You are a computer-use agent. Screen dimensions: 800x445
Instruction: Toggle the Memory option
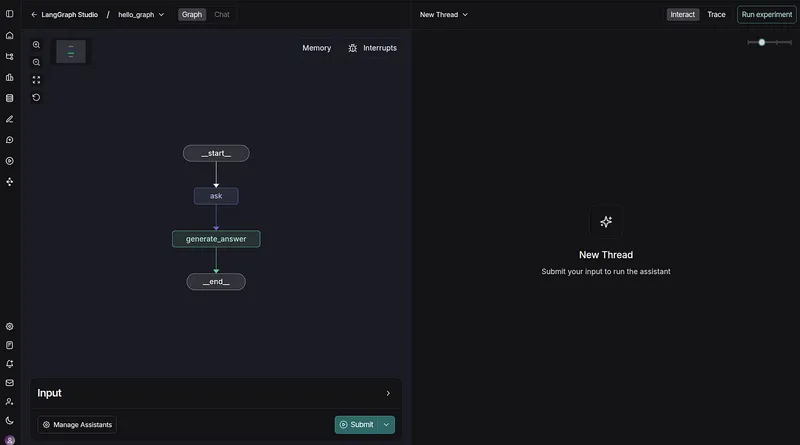(x=316, y=48)
